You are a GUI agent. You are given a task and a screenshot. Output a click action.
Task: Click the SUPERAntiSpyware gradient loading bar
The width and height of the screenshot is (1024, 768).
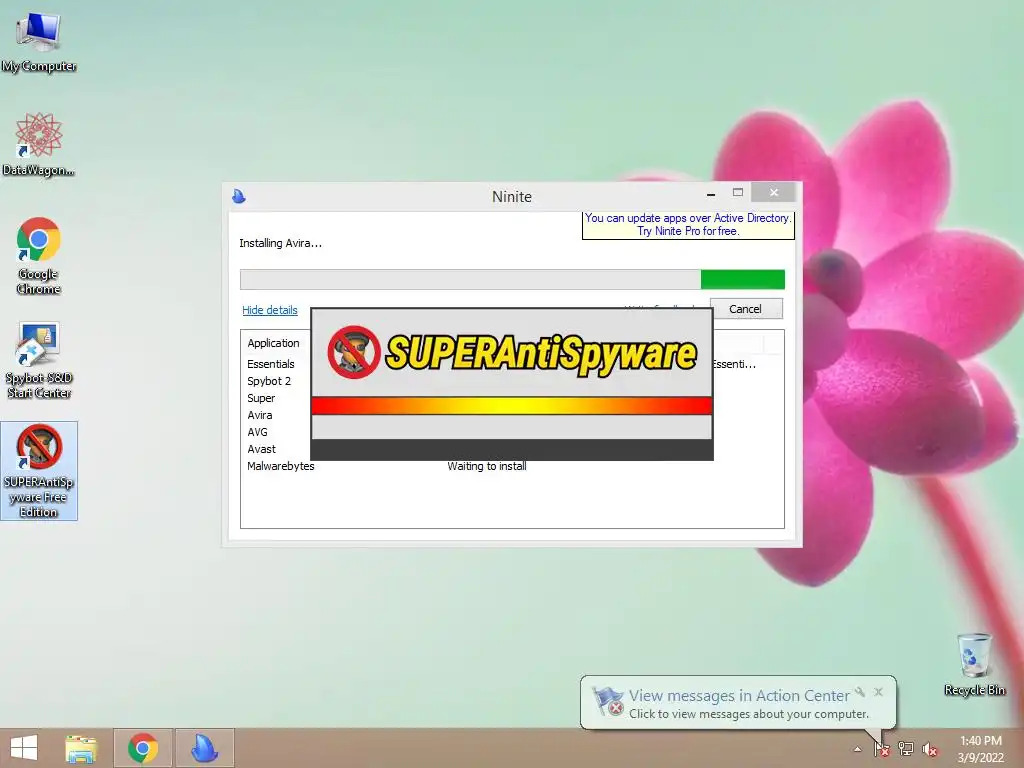point(512,406)
